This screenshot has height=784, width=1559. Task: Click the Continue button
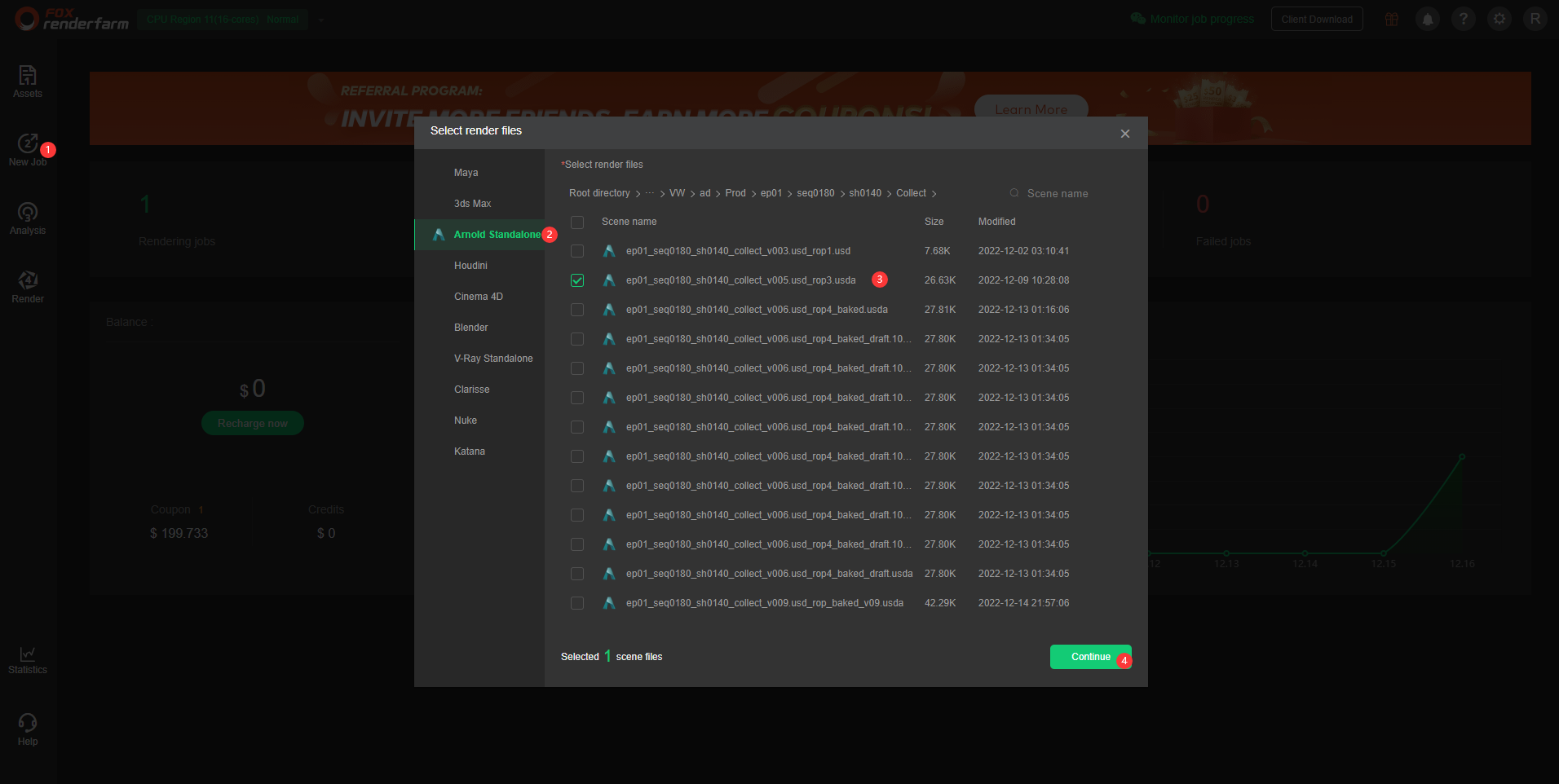point(1090,657)
